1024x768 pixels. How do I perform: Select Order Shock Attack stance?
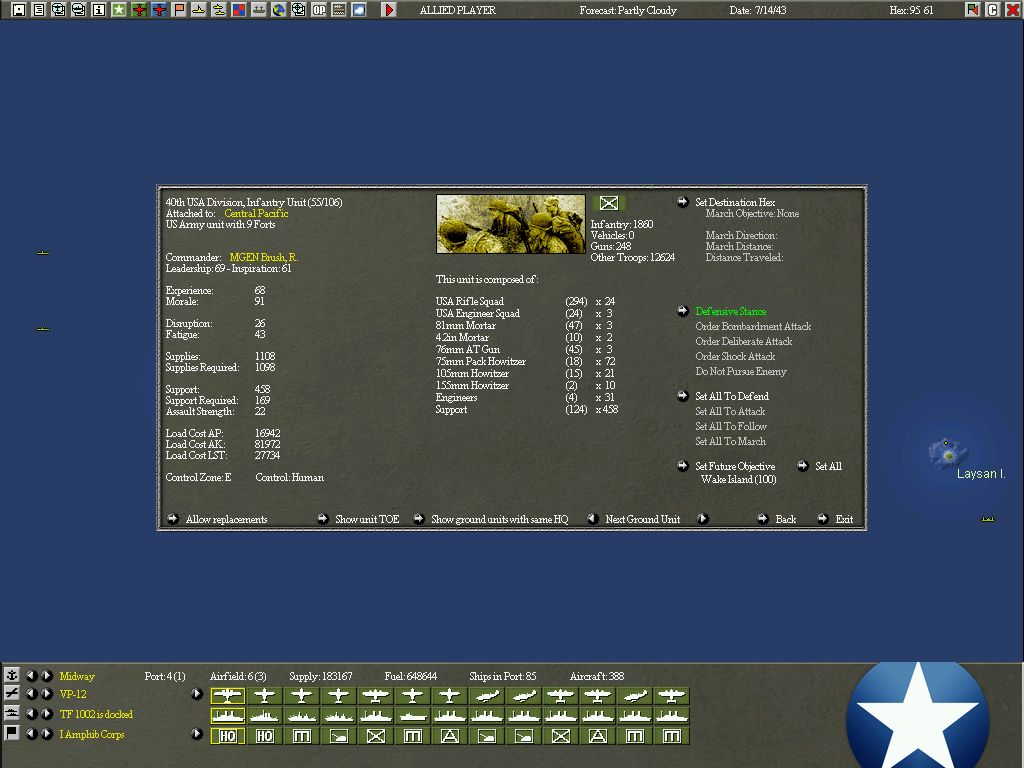tap(735, 357)
